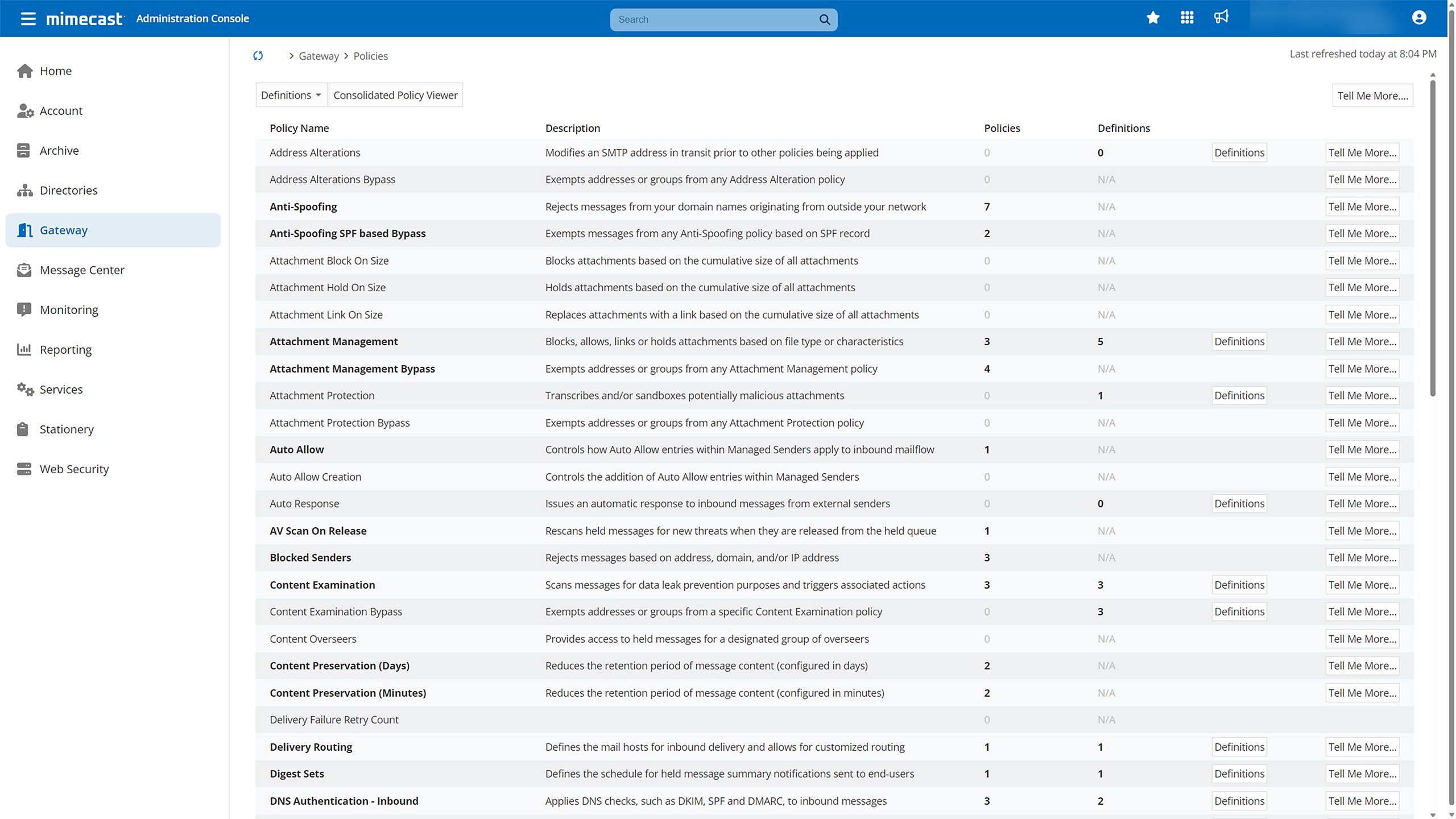Image resolution: width=1456 pixels, height=819 pixels.
Task: Open the hamburger navigation menu
Action: tap(28, 19)
